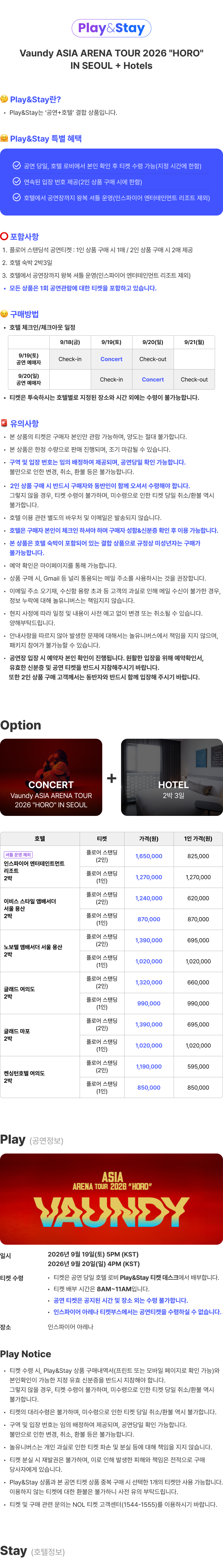Click the plus sign between Concert and Hotel

(x=112, y=778)
